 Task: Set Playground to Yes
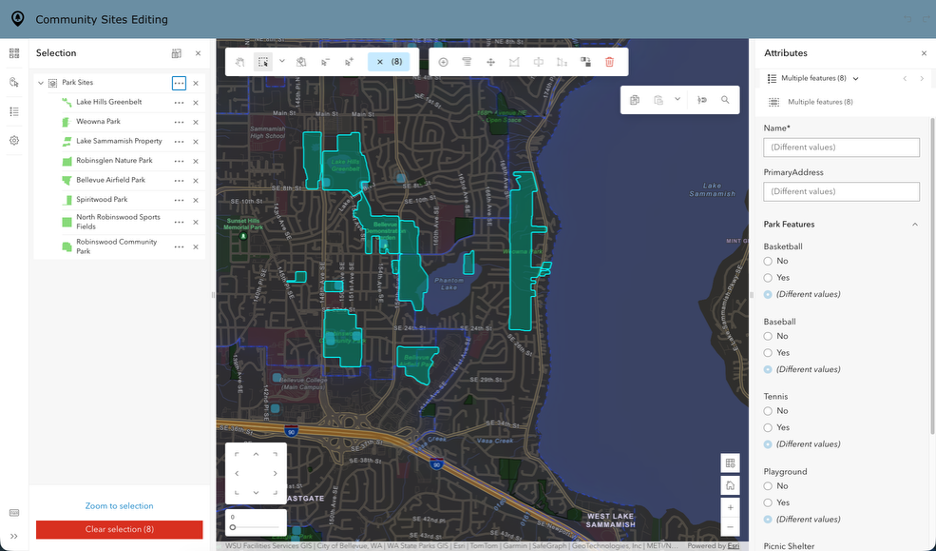[768, 503]
